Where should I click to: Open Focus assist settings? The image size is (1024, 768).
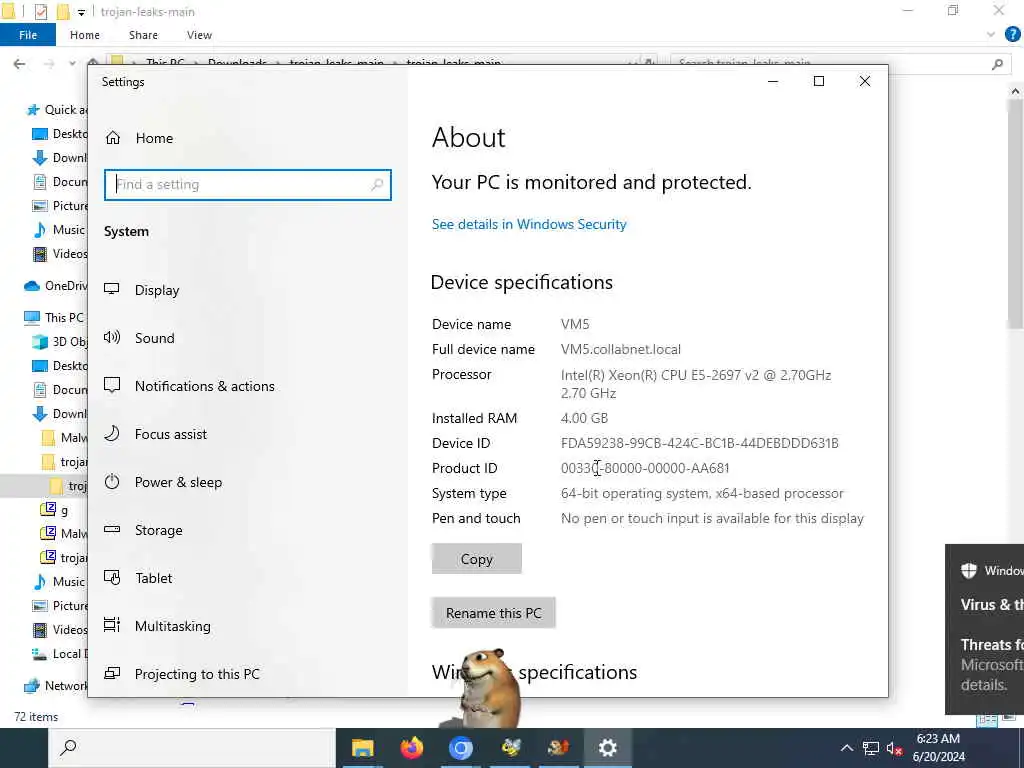155,434
